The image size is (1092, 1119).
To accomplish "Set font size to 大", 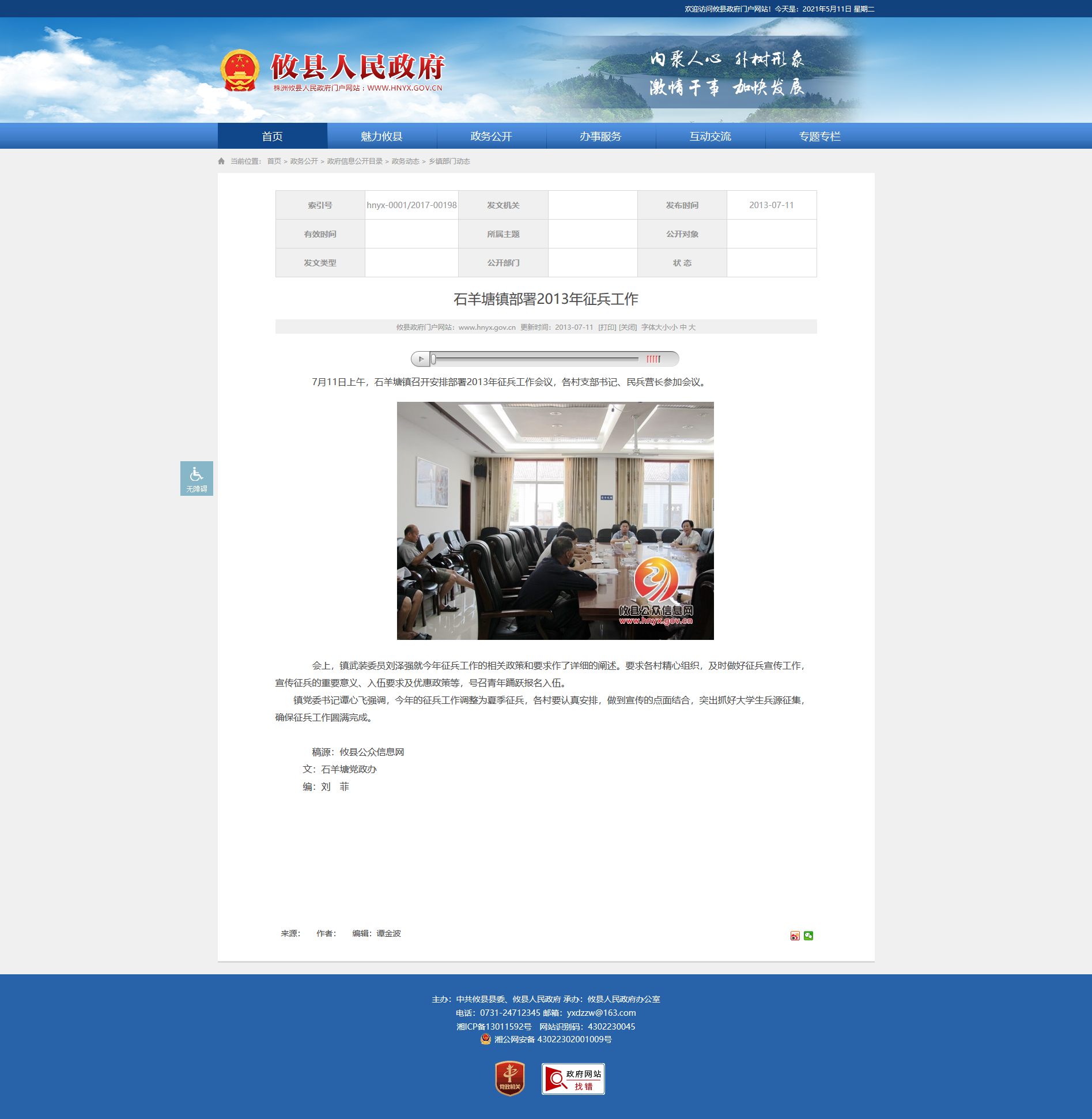I will click(692, 327).
